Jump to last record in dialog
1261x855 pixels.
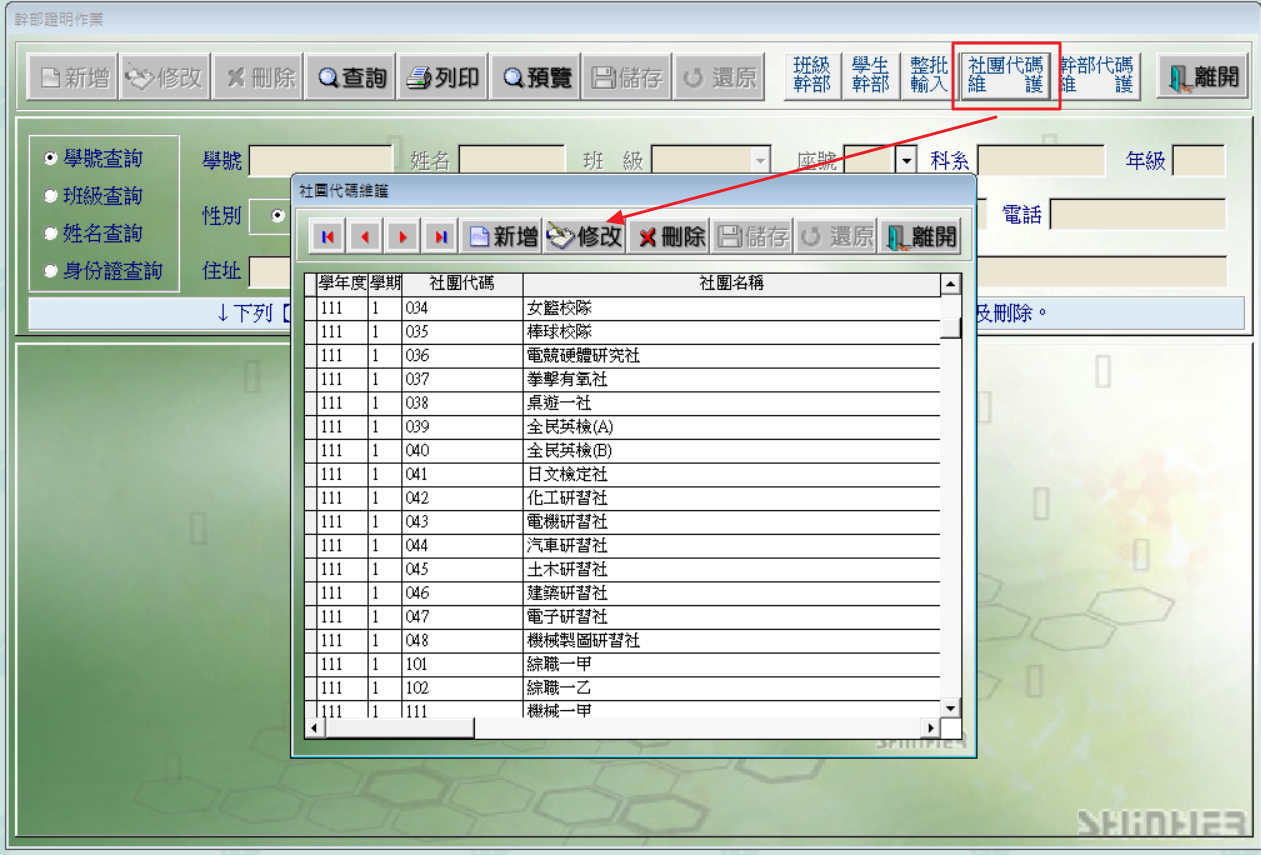click(440, 237)
